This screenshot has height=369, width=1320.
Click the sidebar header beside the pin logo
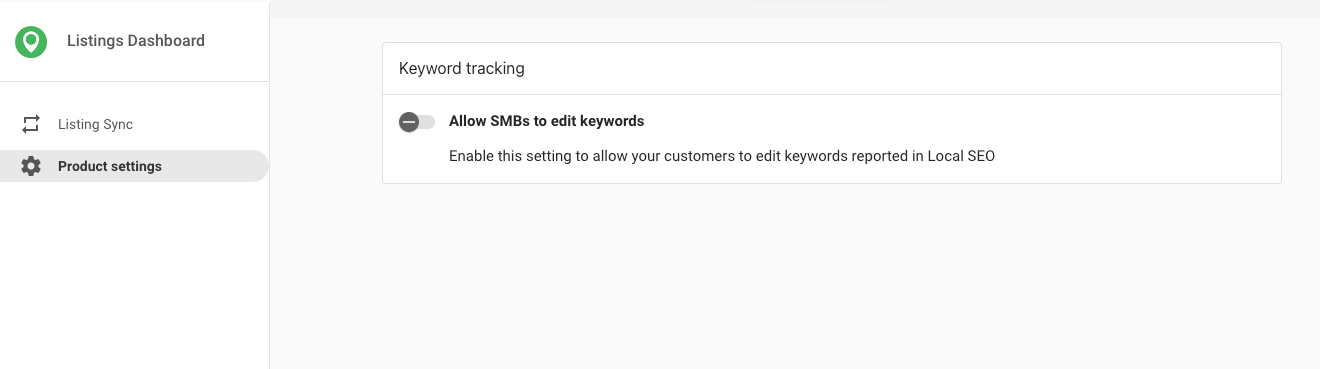click(134, 41)
